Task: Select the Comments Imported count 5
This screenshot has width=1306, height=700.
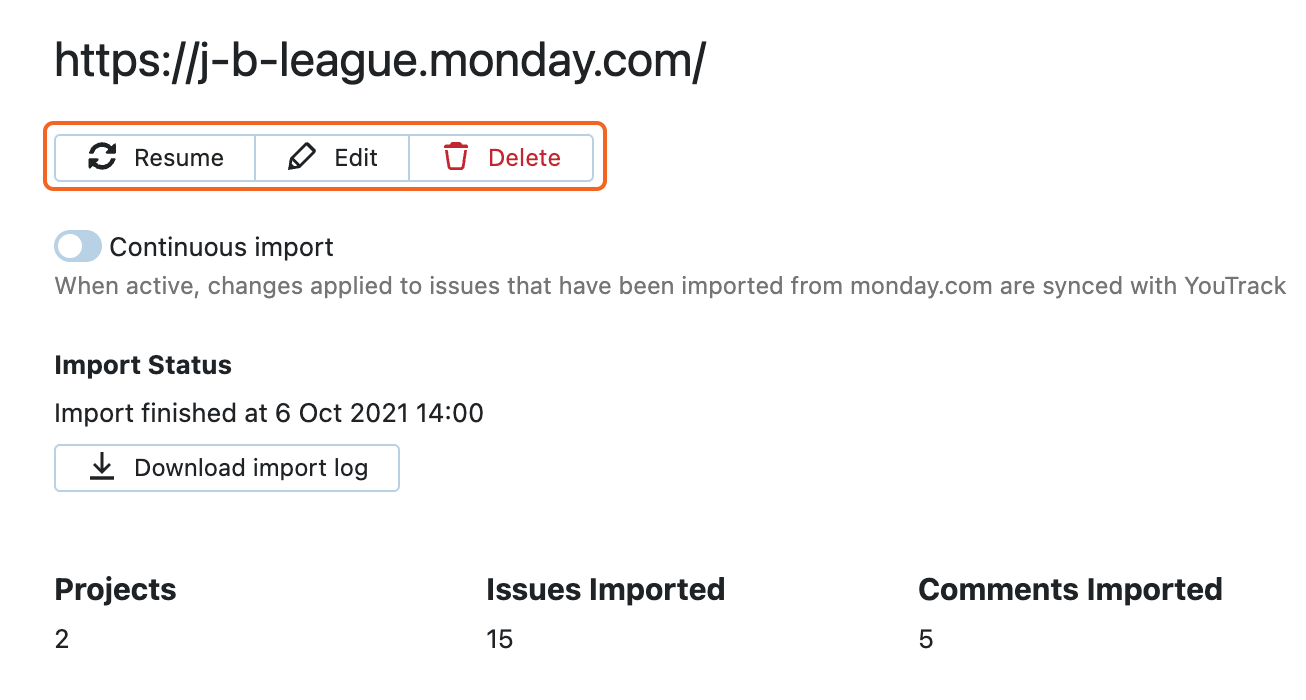Action: [x=926, y=640]
